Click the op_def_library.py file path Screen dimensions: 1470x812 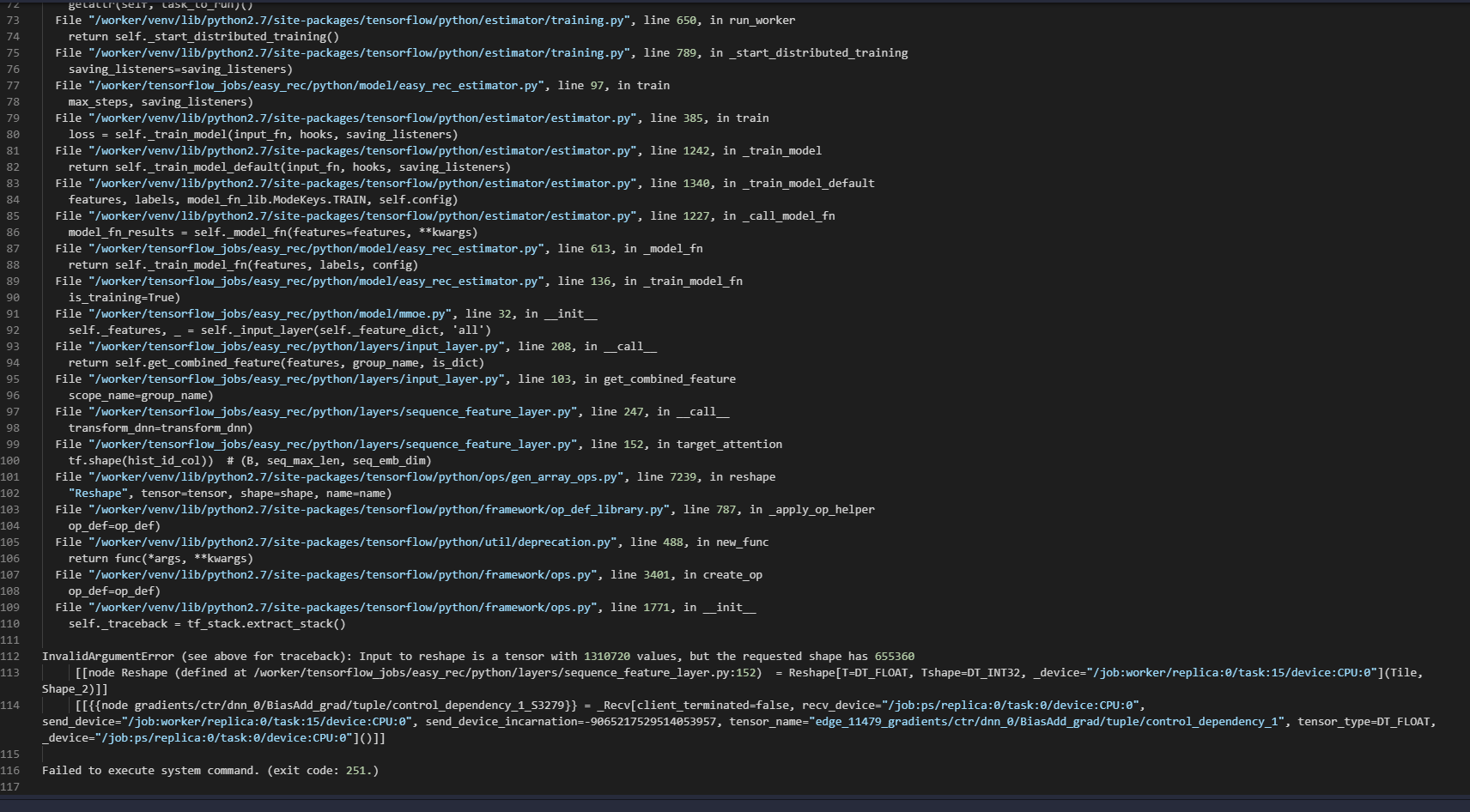380,509
